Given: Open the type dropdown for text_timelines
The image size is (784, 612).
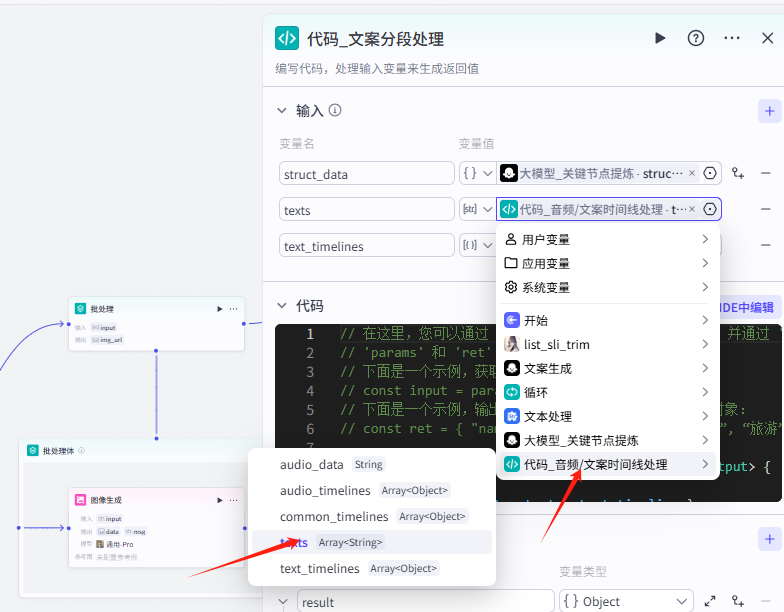Looking at the screenshot, I should [478, 245].
